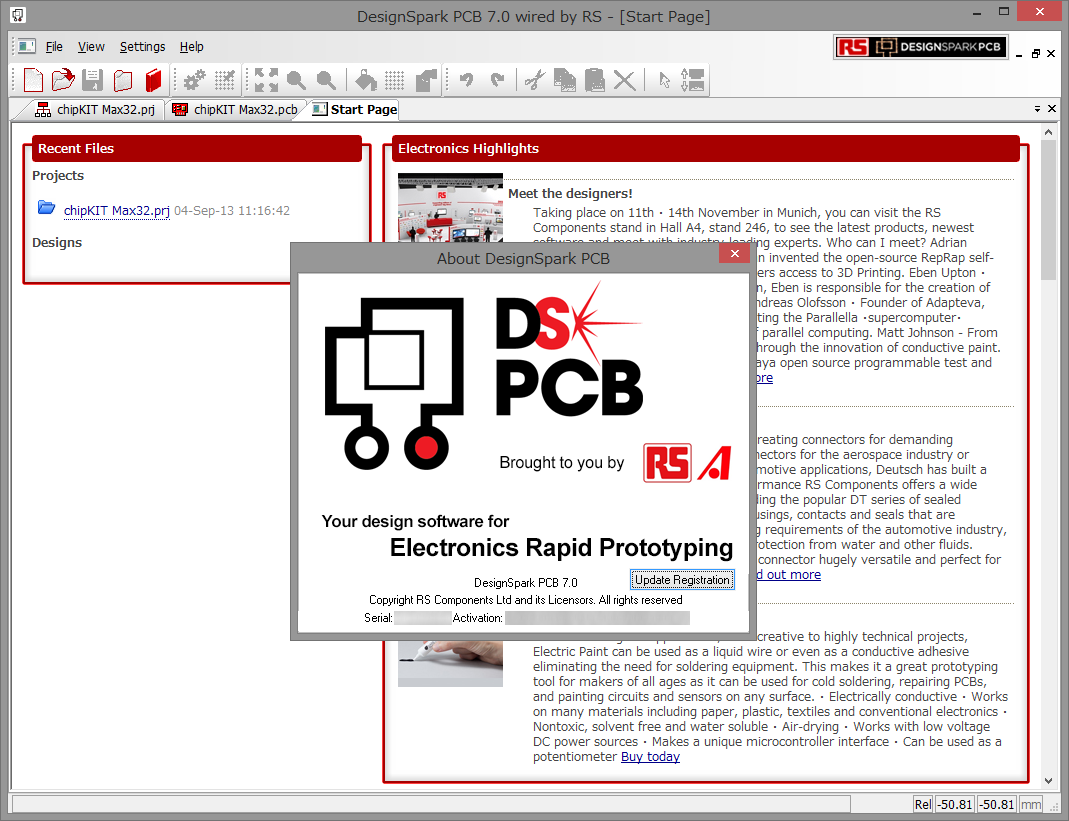
Task: Click the 'Projects' heading in Recent Files
Action: click(x=58, y=176)
